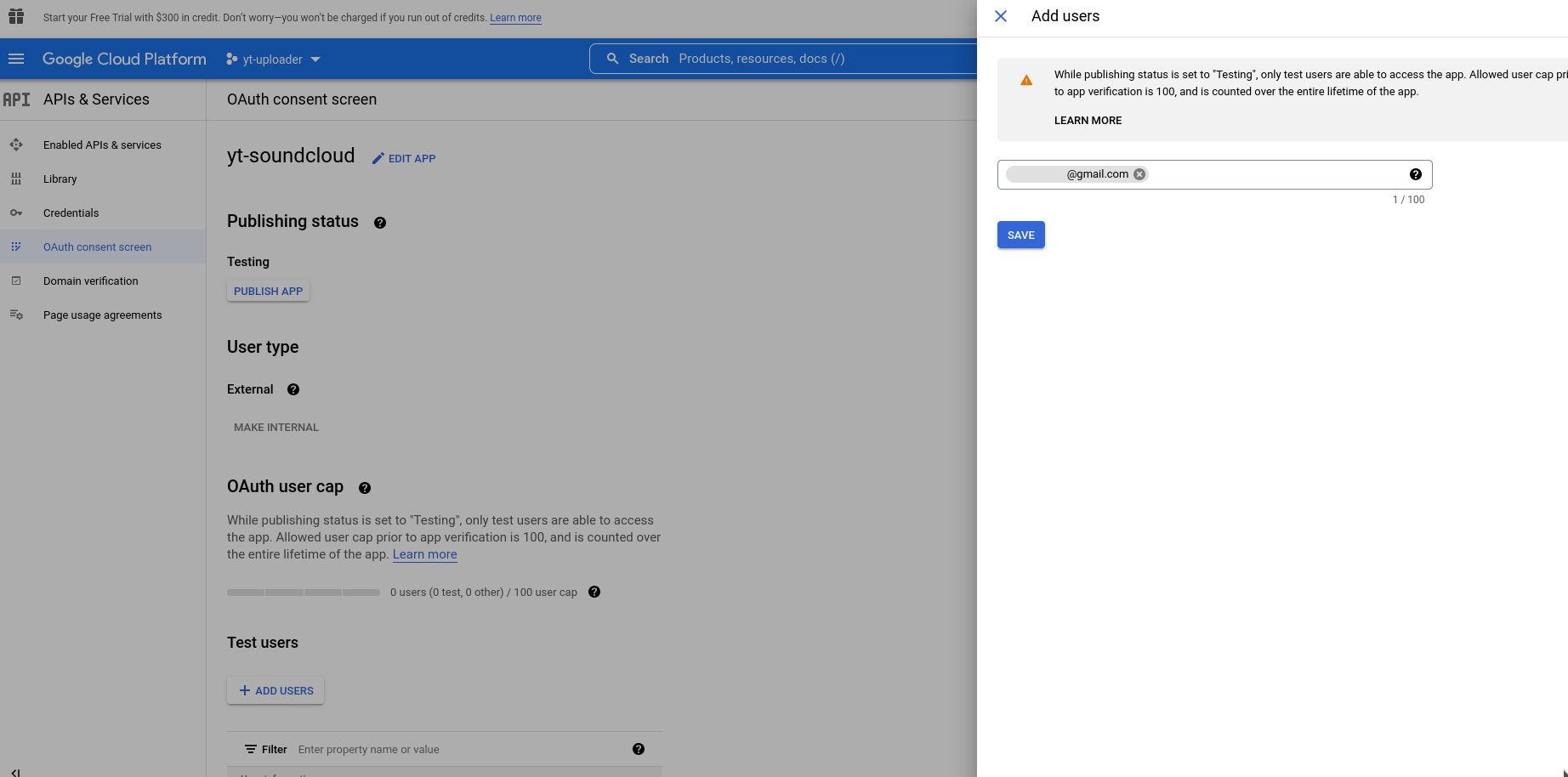Click the Domain verification checkbox icon
This screenshot has width=1568, height=777.
pyautogui.click(x=16, y=281)
